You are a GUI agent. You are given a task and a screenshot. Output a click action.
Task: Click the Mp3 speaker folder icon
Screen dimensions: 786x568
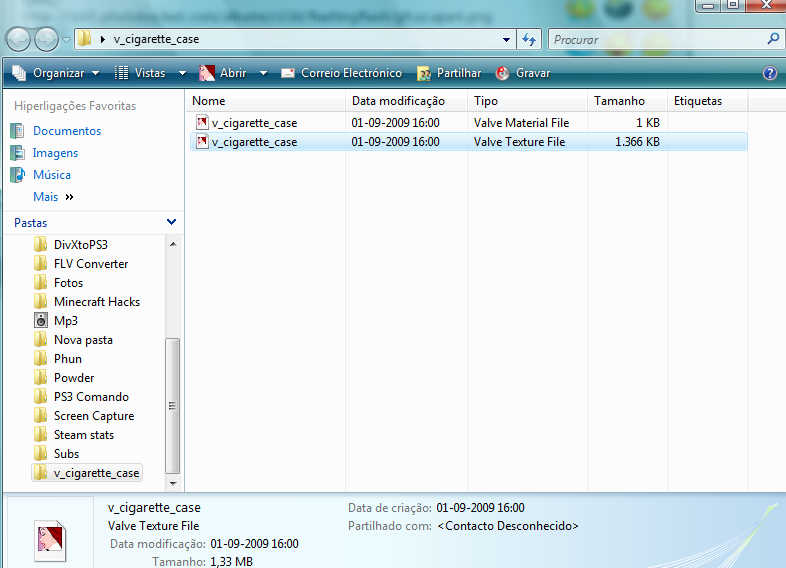pyautogui.click(x=41, y=320)
